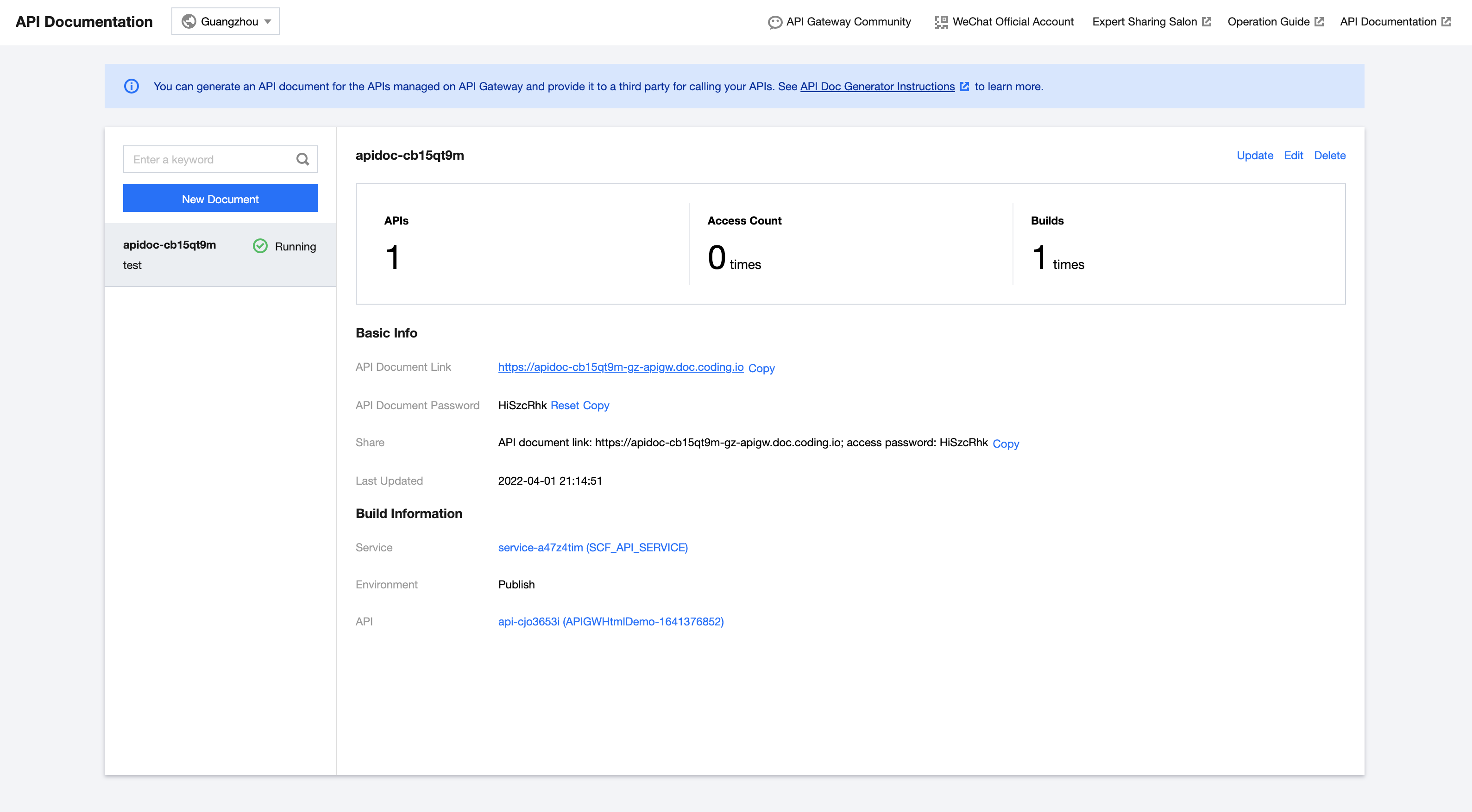The image size is (1472, 812).
Task: Click the green Running status check icon
Action: pyautogui.click(x=260, y=246)
